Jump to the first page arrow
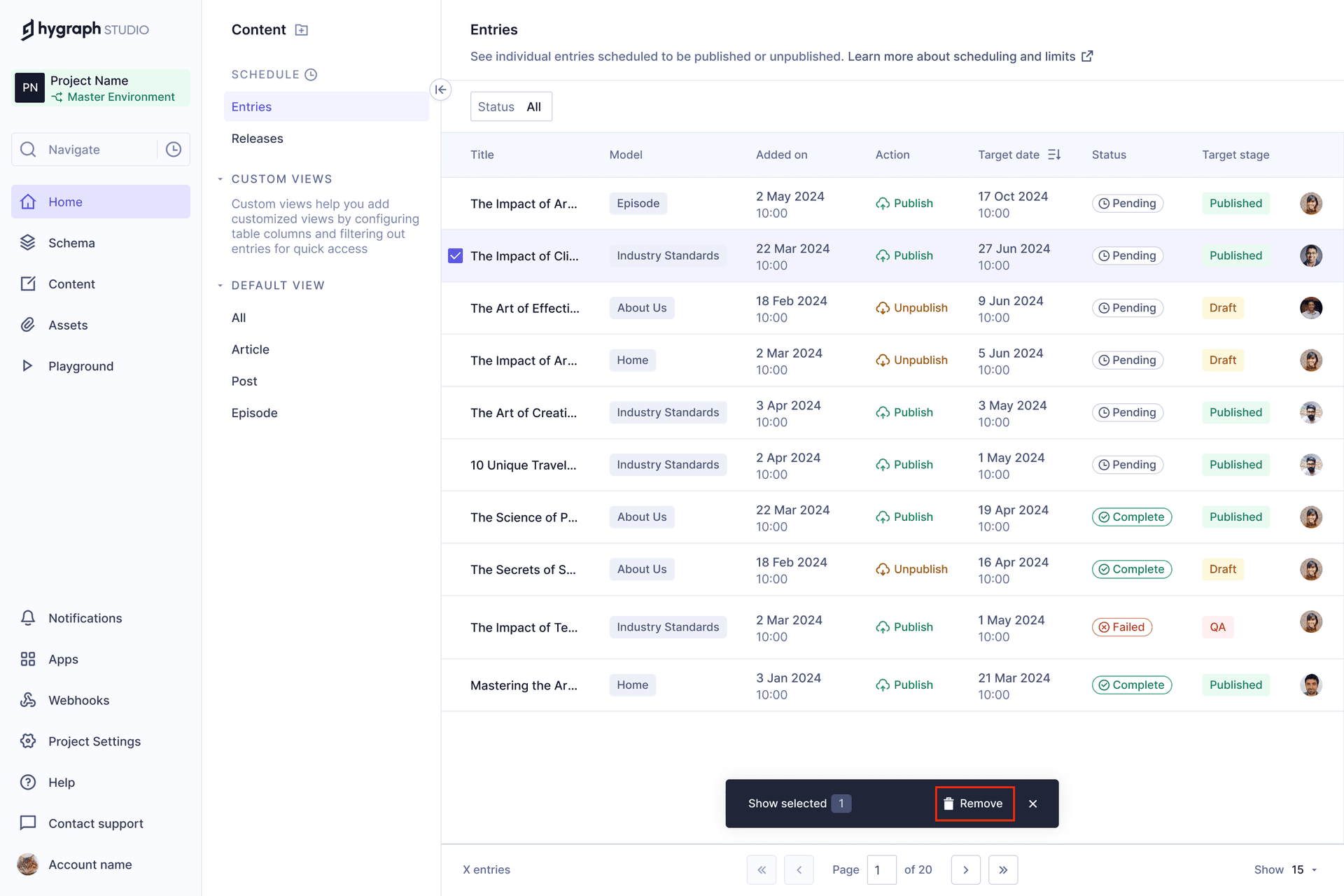Image resolution: width=1344 pixels, height=896 pixels. coord(762,869)
